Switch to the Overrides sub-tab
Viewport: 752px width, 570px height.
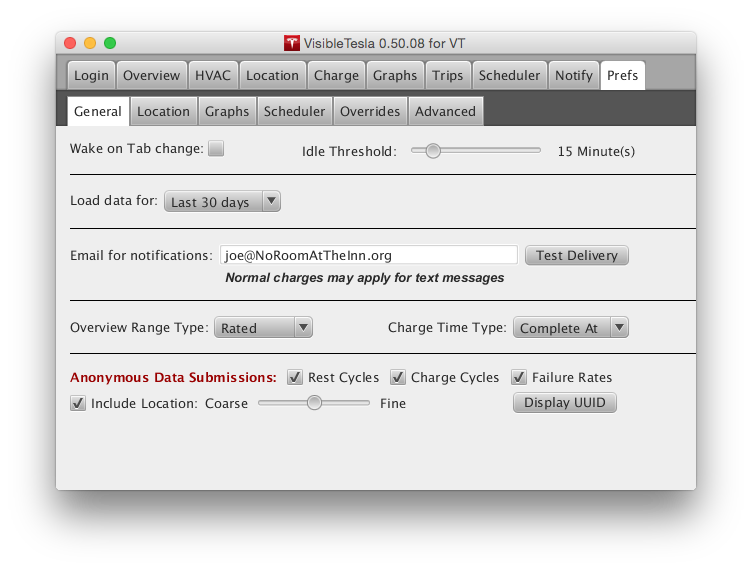click(370, 112)
